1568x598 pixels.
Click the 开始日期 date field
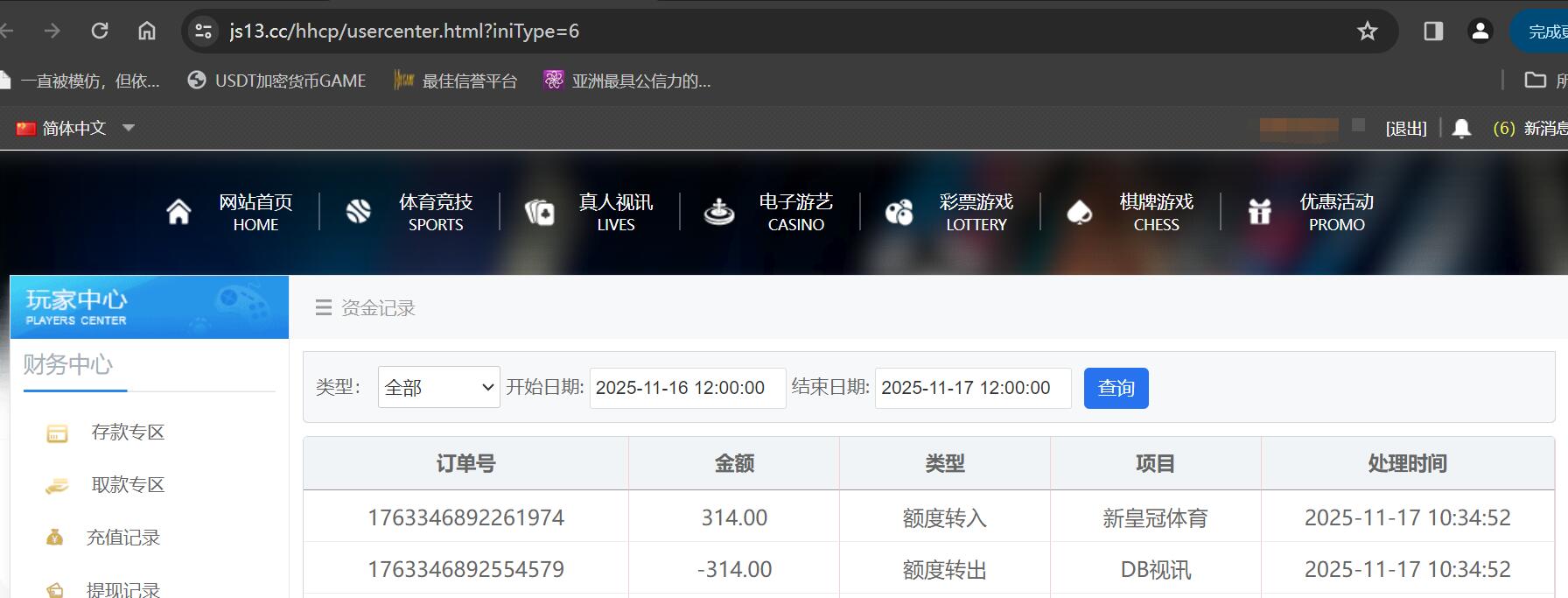coord(688,388)
